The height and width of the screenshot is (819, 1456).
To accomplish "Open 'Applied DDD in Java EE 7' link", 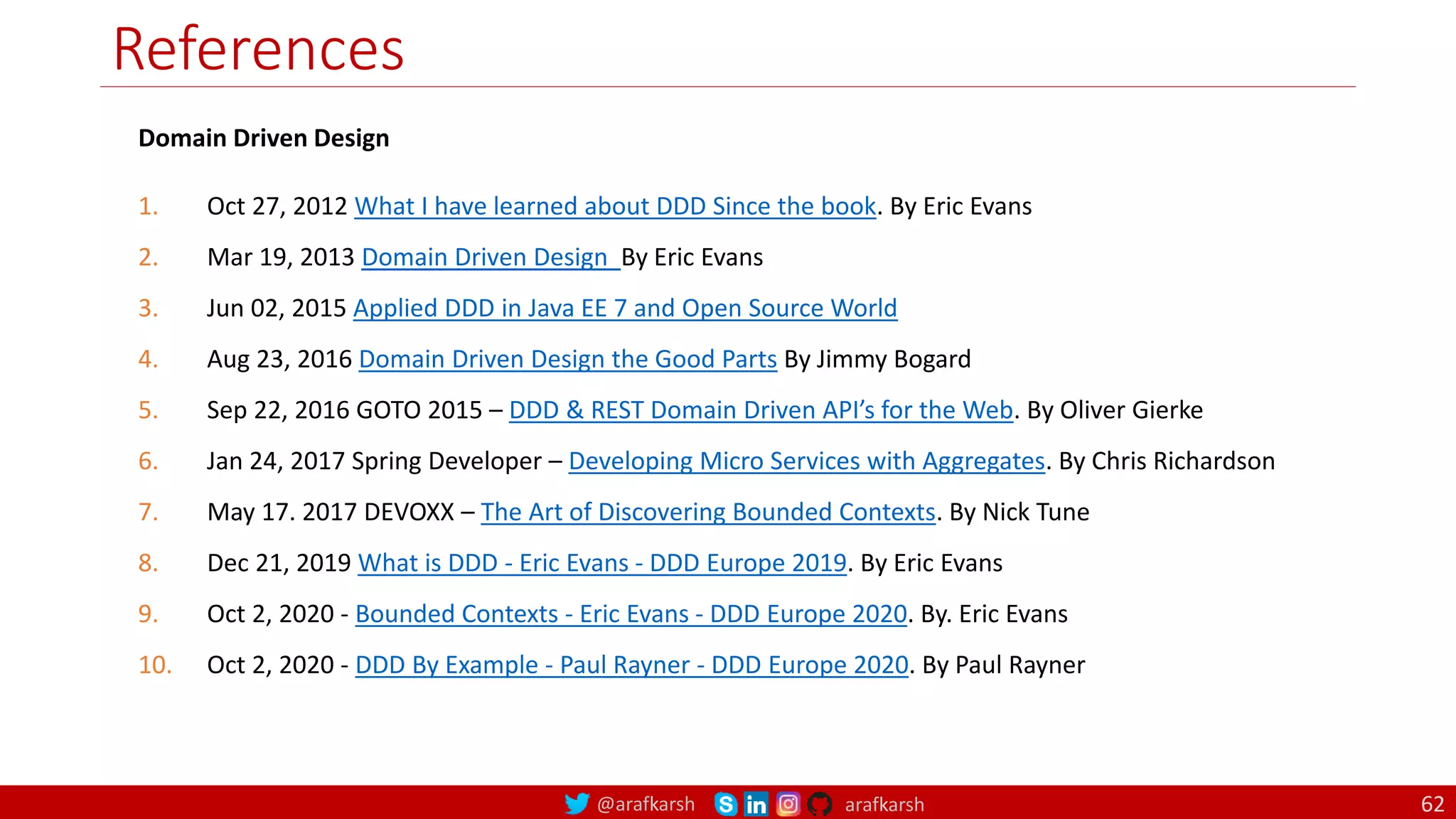I will pos(625,309).
